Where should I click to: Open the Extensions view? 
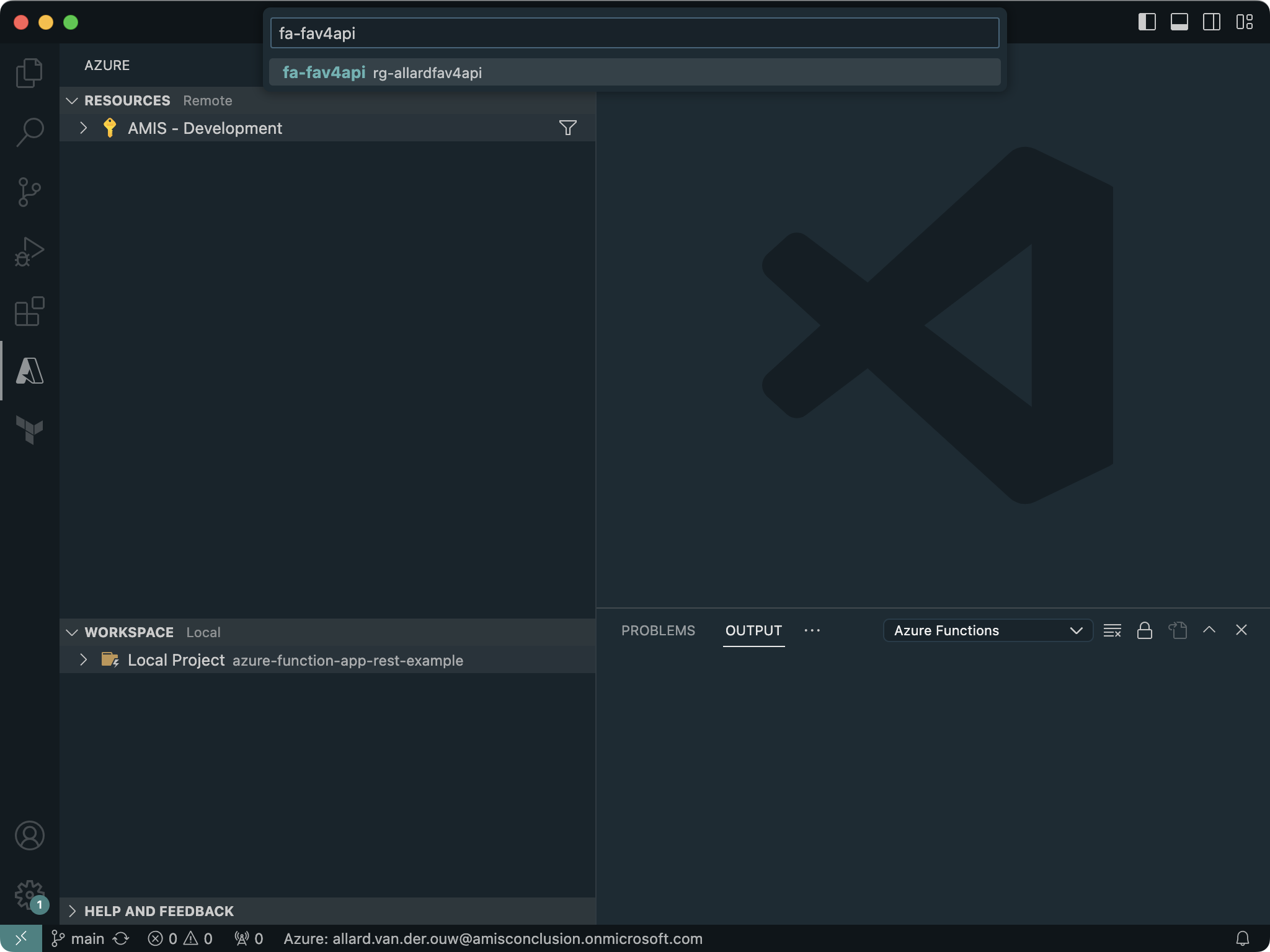(x=29, y=311)
